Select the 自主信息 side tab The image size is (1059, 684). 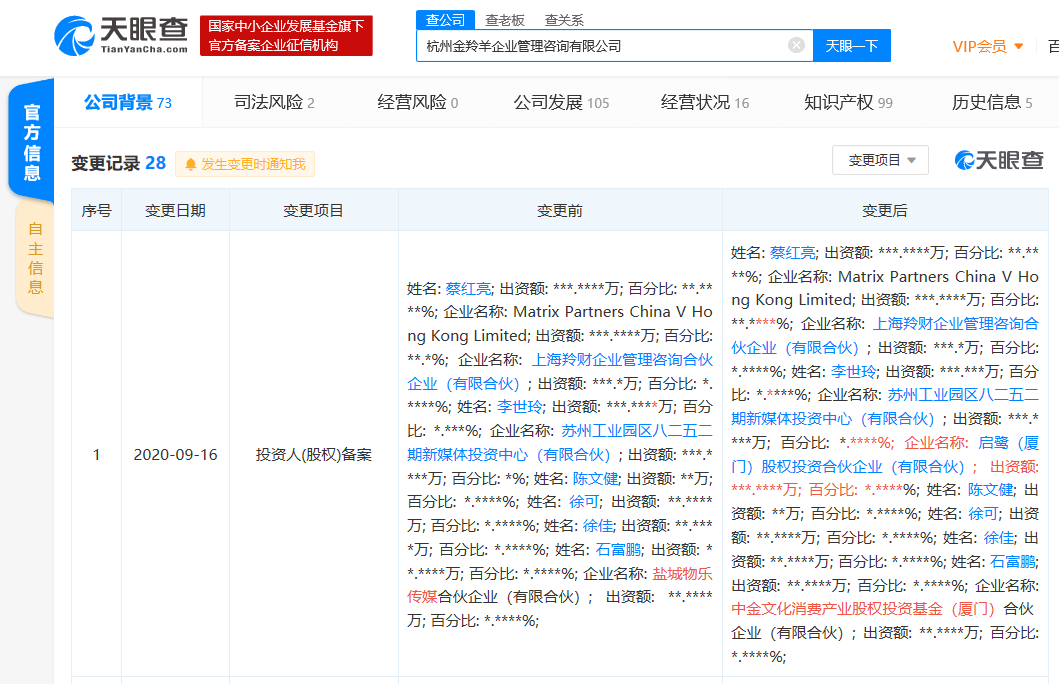(35, 258)
